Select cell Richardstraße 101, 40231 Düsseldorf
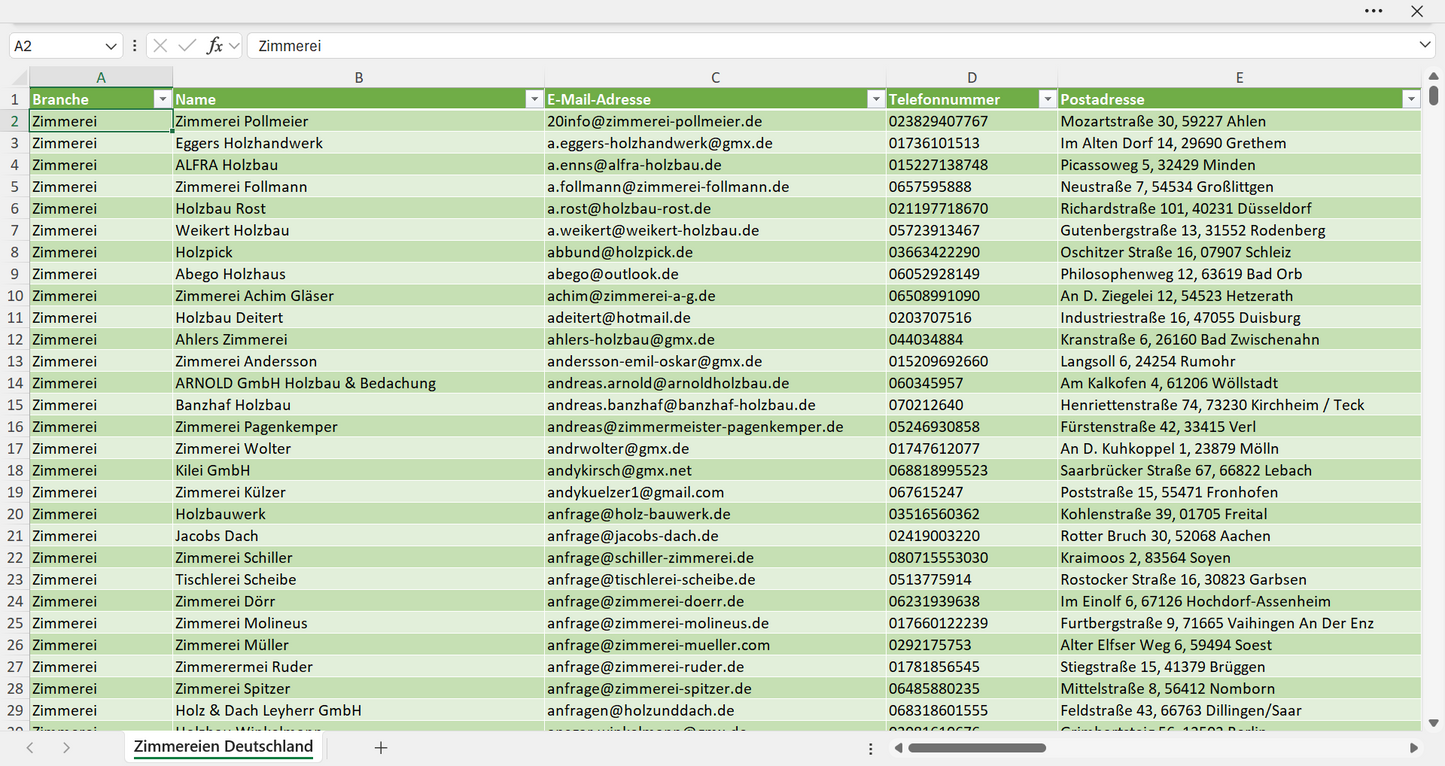 coord(1240,209)
